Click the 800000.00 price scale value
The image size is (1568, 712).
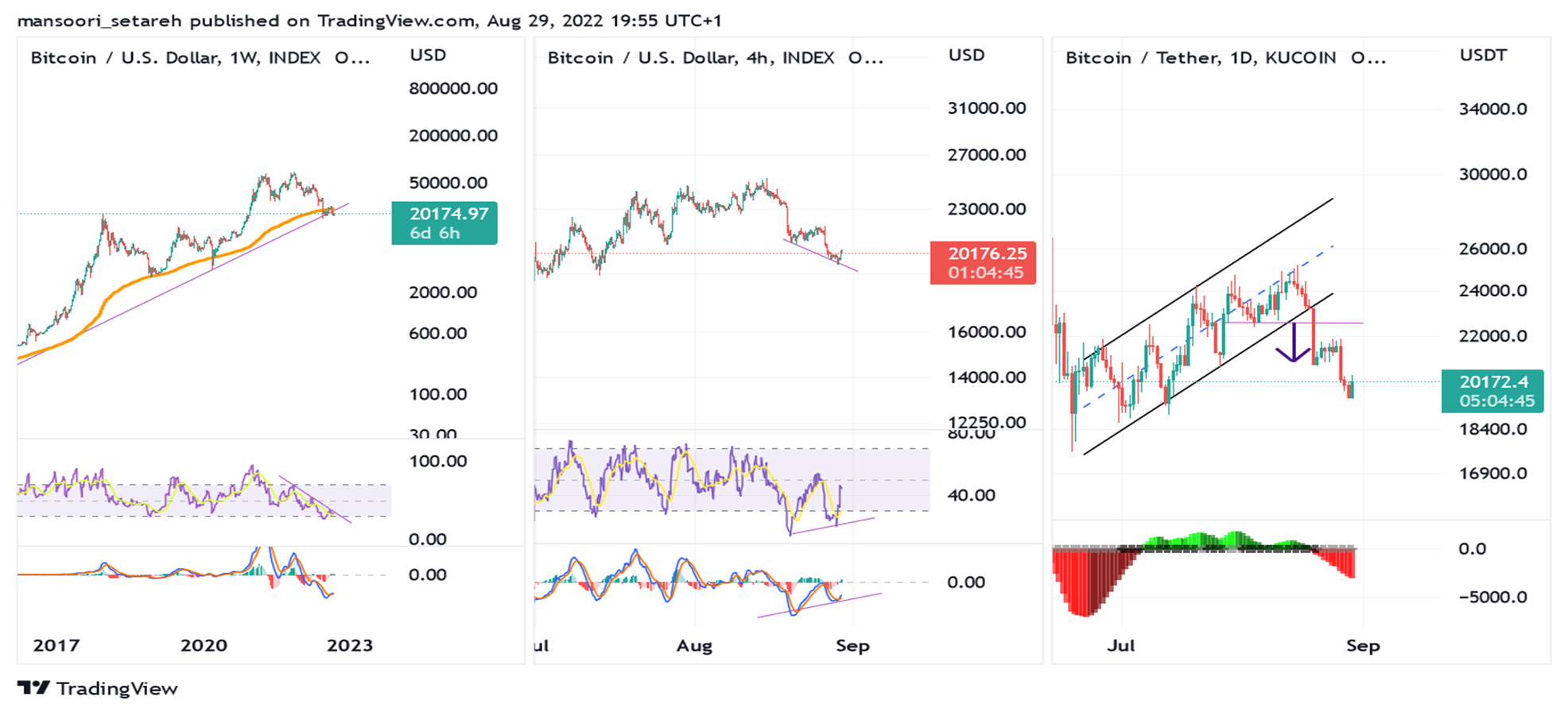point(453,88)
